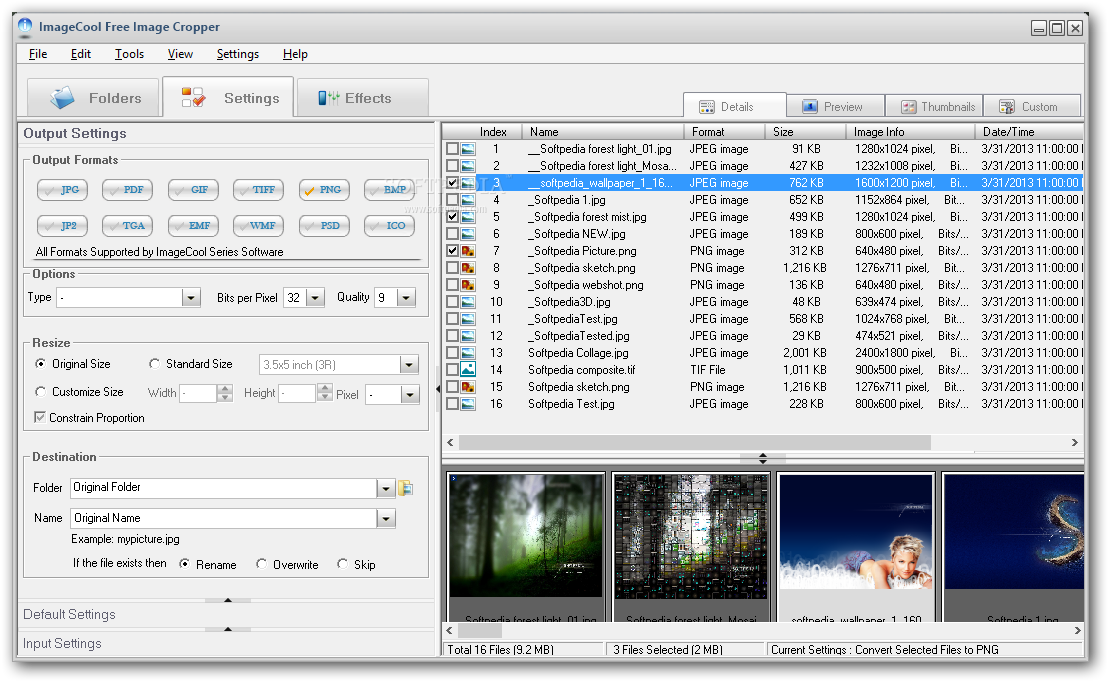Image resolution: width=1109 pixels, height=682 pixels.
Task: Switch to the Folders tab
Action: point(93,98)
